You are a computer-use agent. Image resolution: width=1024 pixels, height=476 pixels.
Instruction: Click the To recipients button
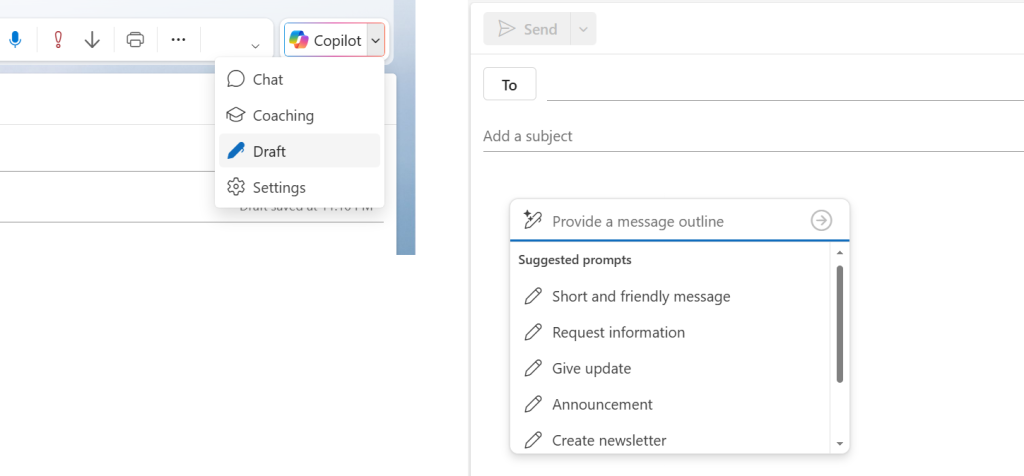(509, 85)
